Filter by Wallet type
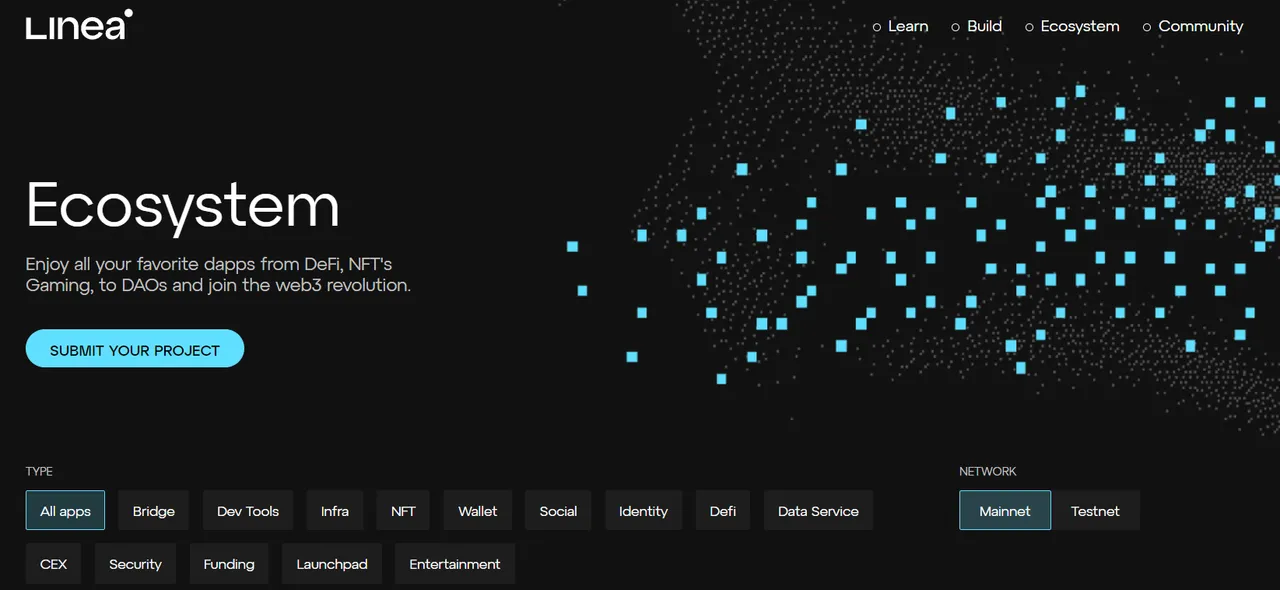Image resolution: width=1280 pixels, height=590 pixels. (478, 510)
